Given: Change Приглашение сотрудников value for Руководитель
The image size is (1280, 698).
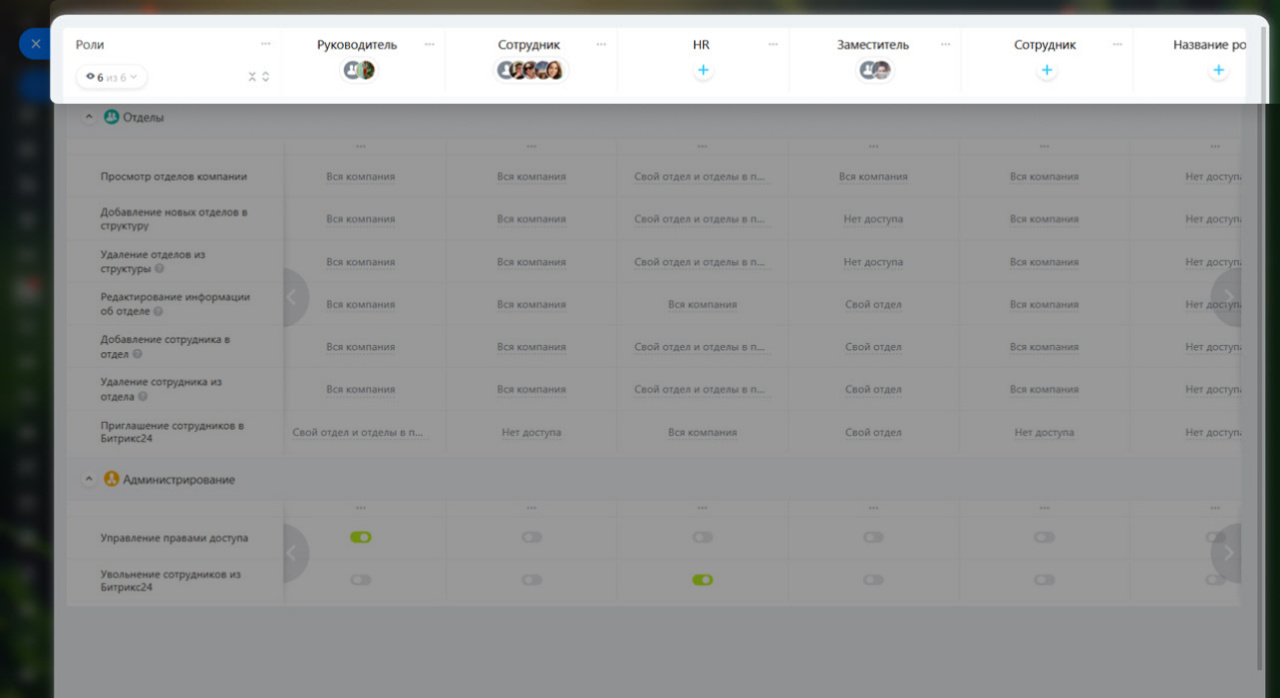Looking at the screenshot, I should pos(360,432).
